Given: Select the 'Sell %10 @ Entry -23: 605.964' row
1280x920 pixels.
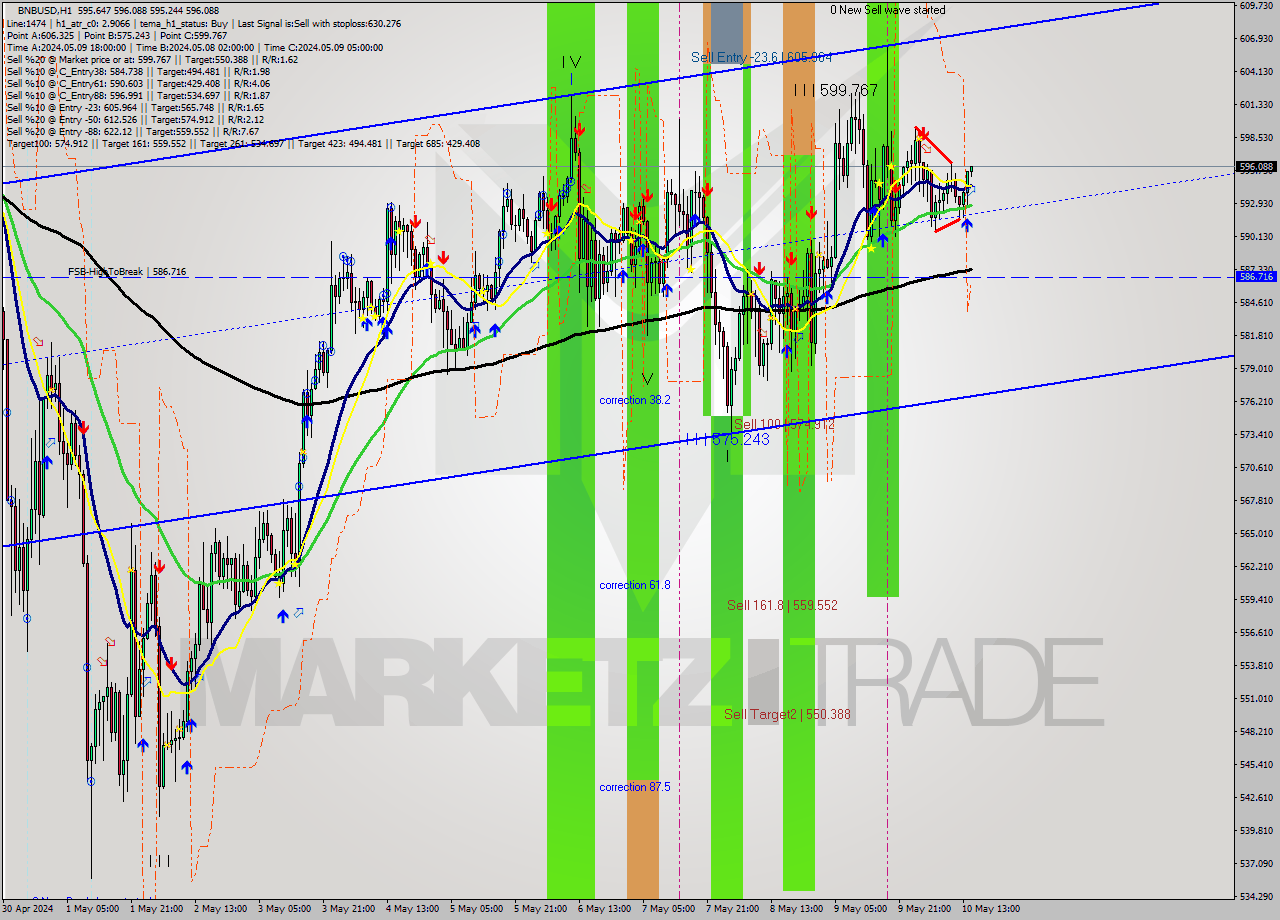Looking at the screenshot, I should (x=134, y=107).
